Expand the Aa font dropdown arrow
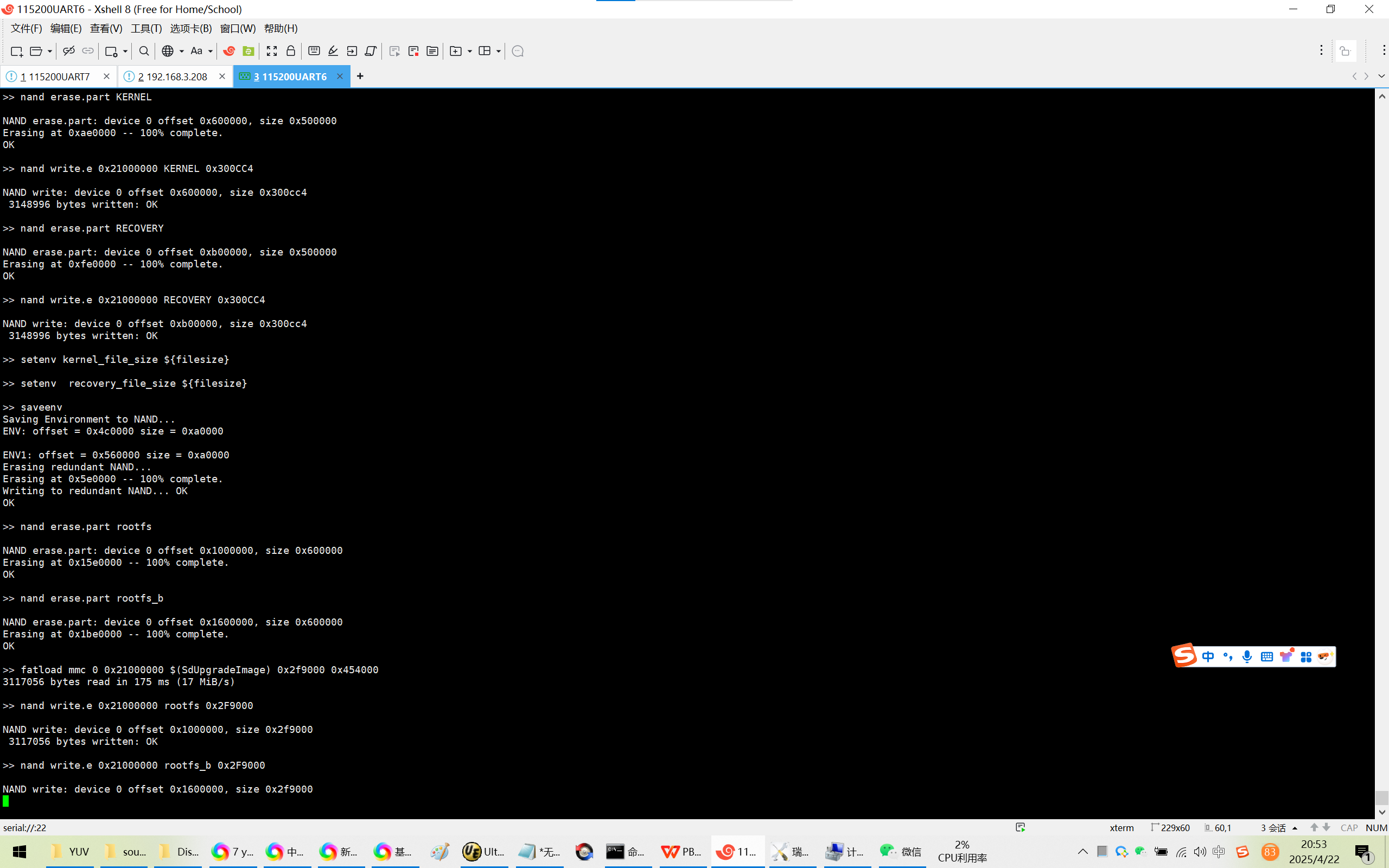The height and width of the screenshot is (868, 1389). [210, 51]
